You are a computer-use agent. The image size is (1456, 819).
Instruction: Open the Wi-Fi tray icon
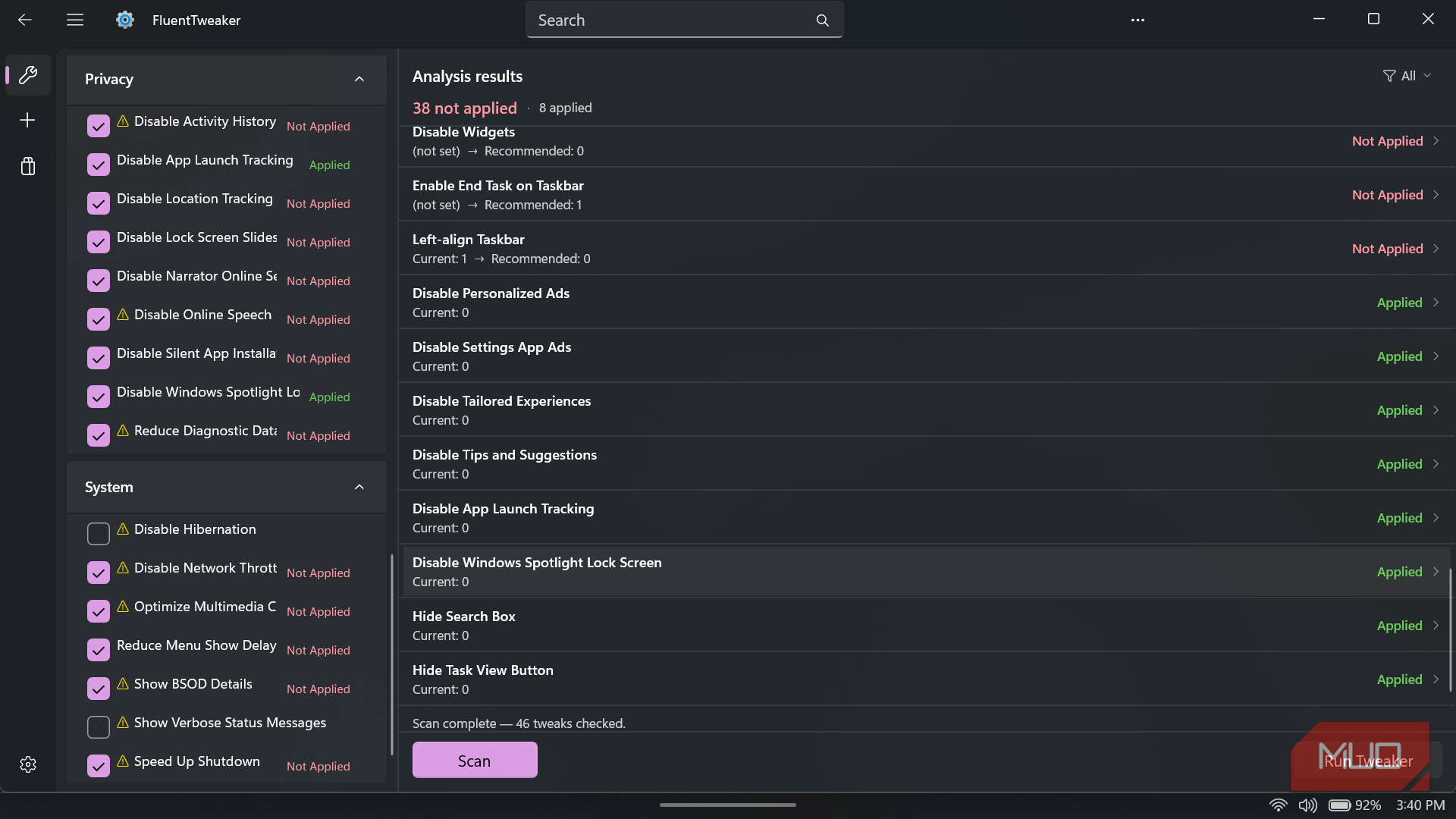pyautogui.click(x=1279, y=805)
